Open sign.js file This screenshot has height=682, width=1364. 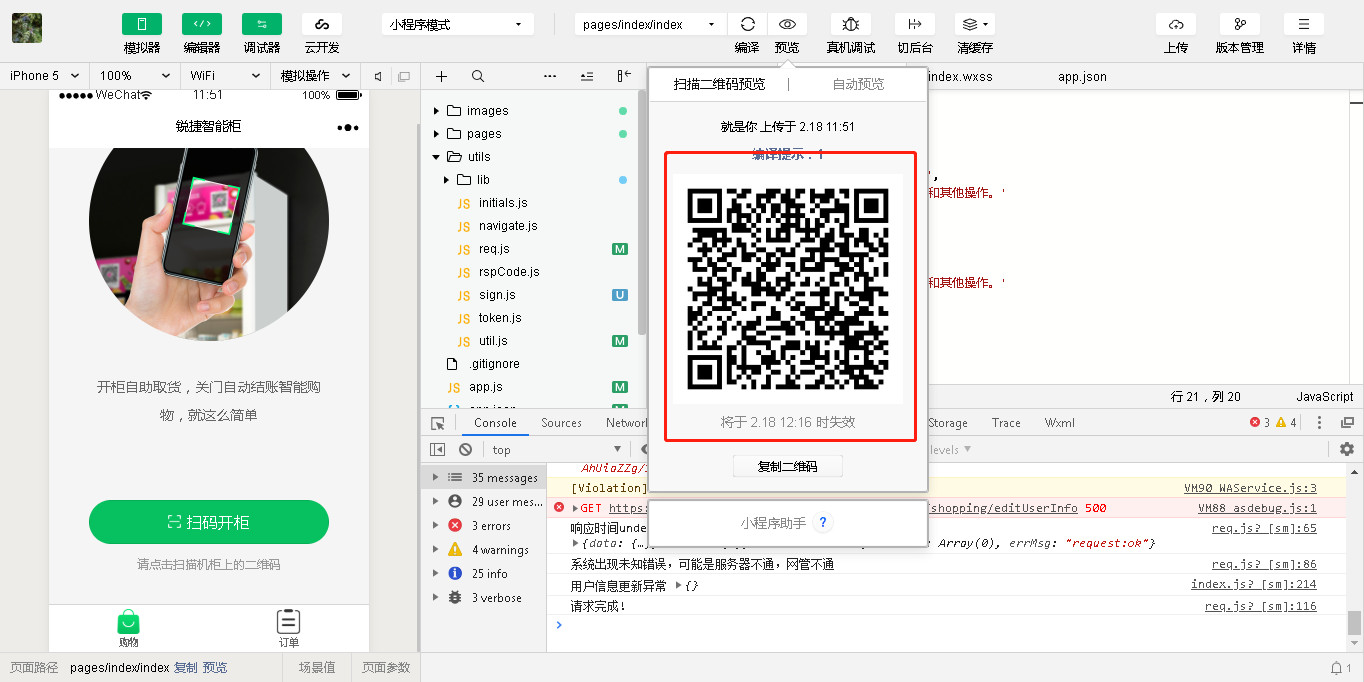coord(497,295)
